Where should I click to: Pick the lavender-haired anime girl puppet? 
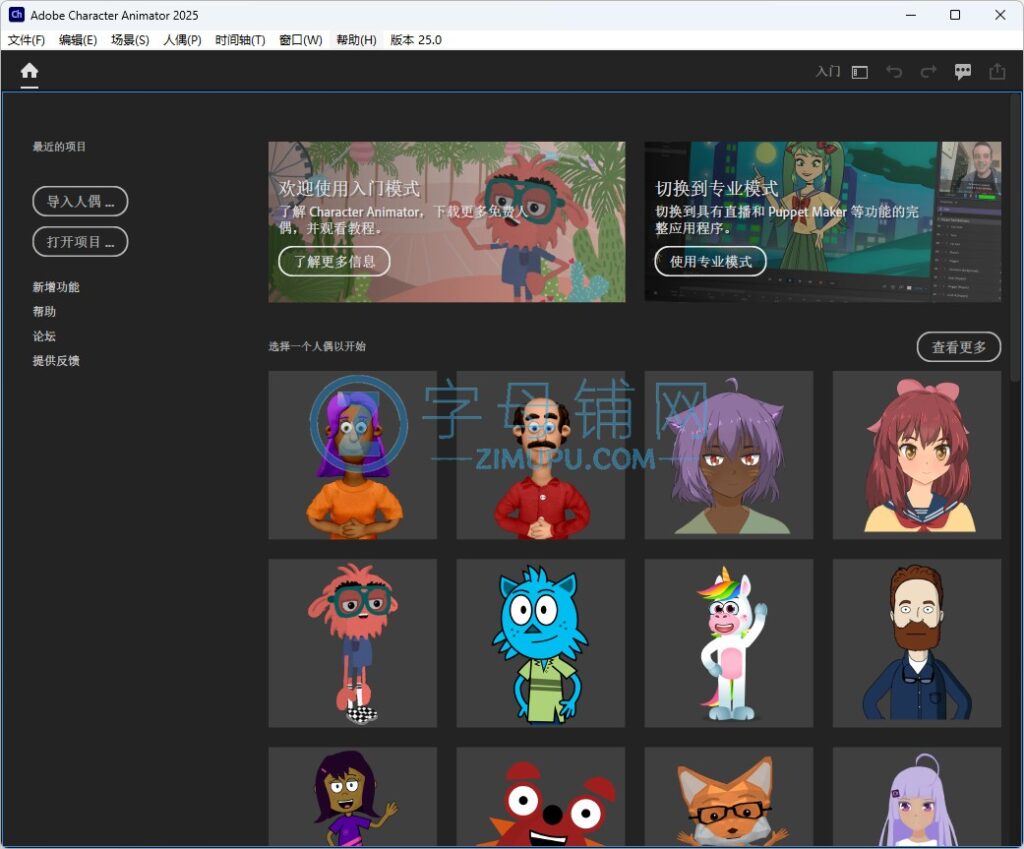(917, 797)
